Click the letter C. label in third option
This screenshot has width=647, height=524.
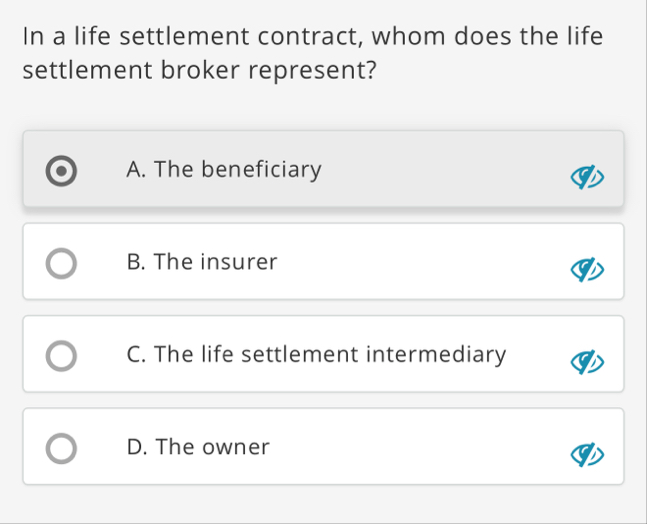point(136,354)
